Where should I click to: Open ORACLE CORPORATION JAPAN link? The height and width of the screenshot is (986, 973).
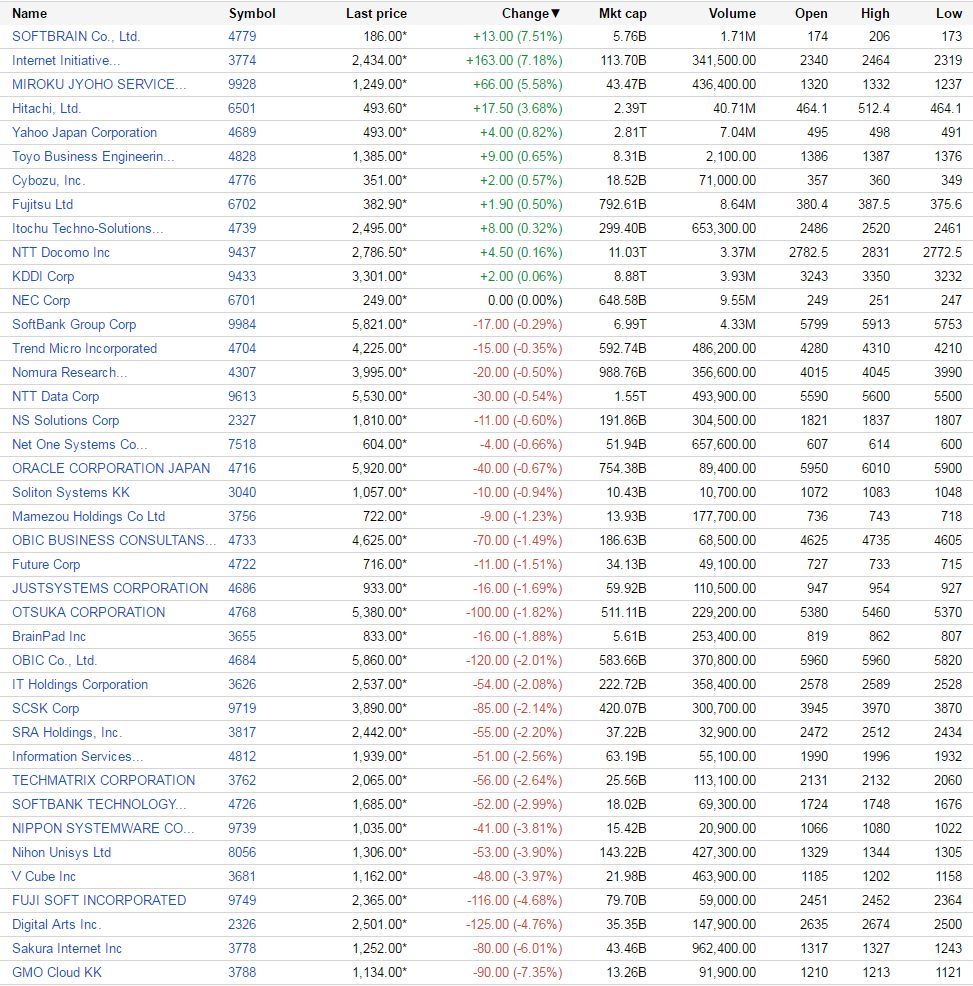click(x=111, y=468)
